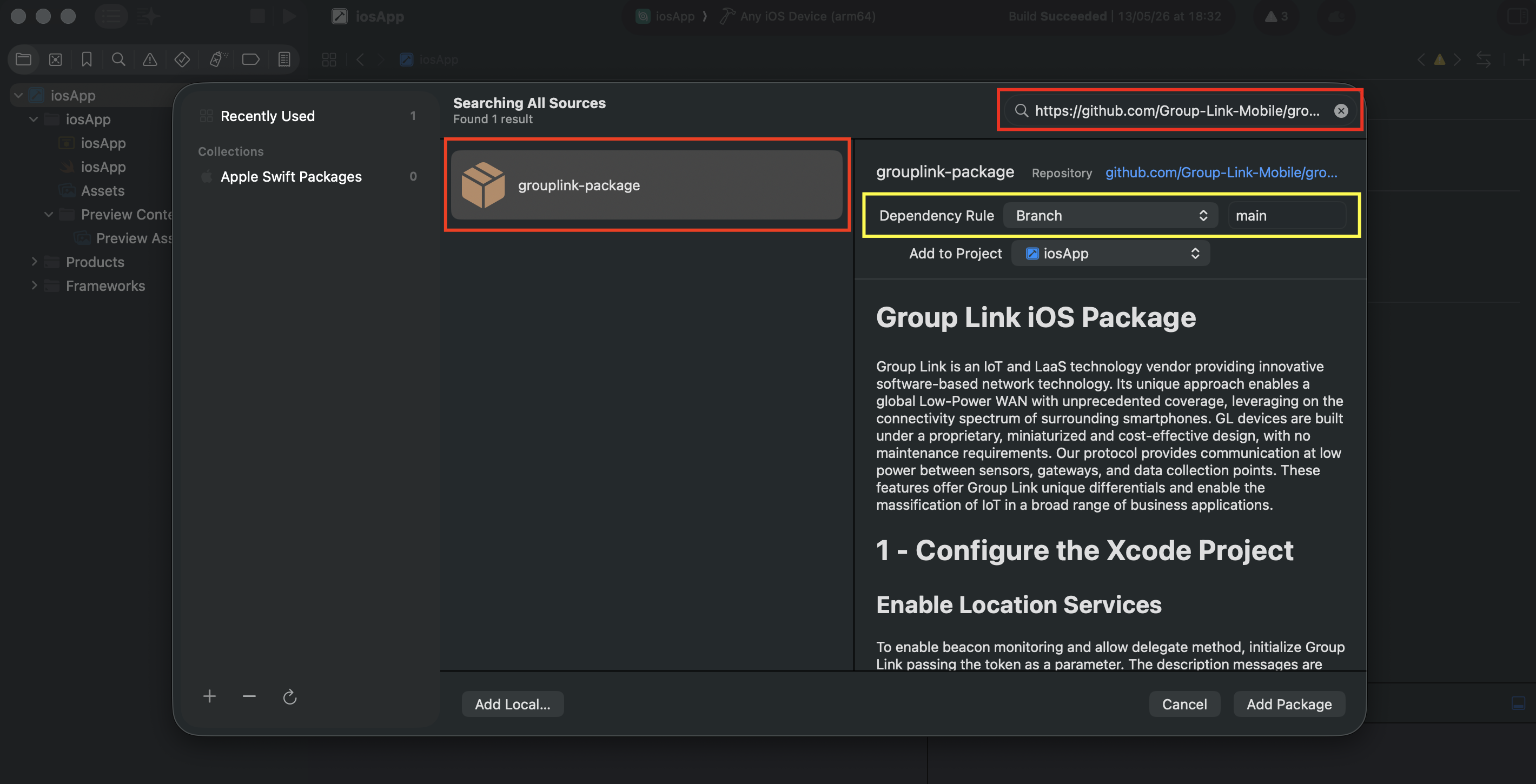Click the iosApp breadcrumb in jump bar
The image size is (1536, 784).
pyautogui.click(x=429, y=59)
